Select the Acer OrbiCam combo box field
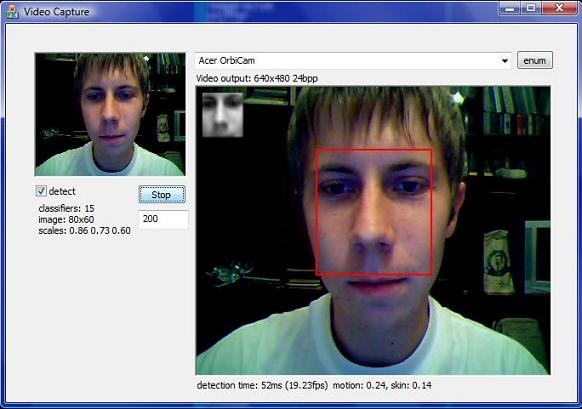Screen dimensions: 582x409 353,61
